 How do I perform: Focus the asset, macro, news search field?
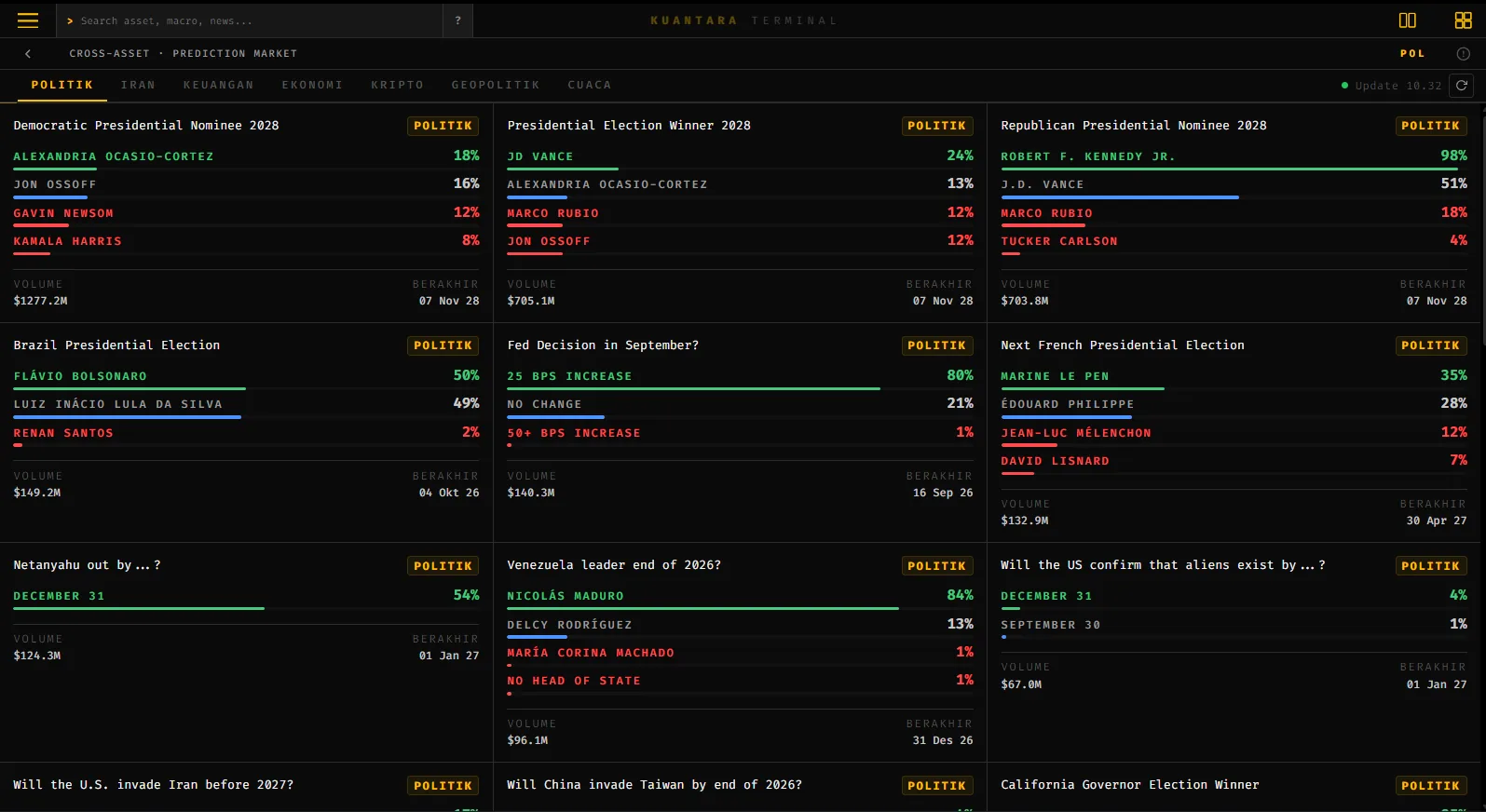click(x=250, y=20)
